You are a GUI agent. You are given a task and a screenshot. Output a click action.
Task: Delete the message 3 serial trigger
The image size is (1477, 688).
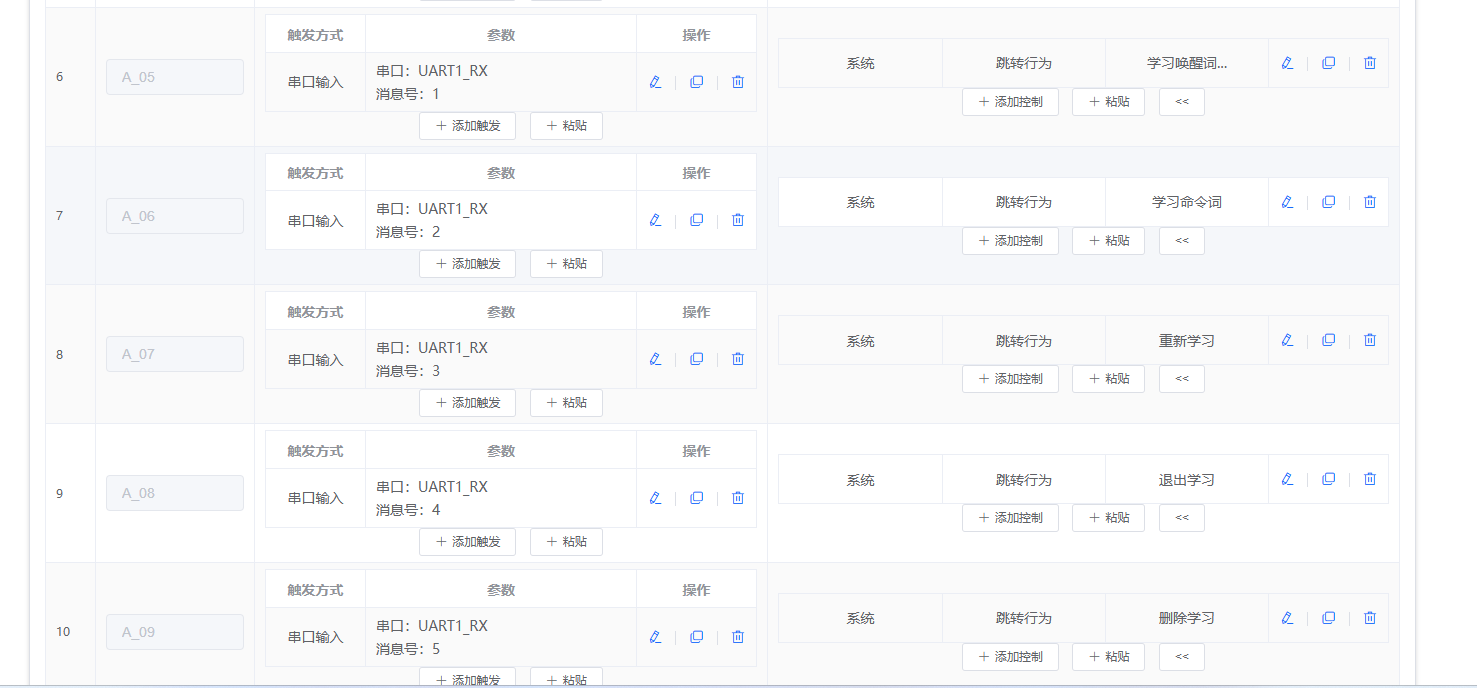pyautogui.click(x=737, y=358)
